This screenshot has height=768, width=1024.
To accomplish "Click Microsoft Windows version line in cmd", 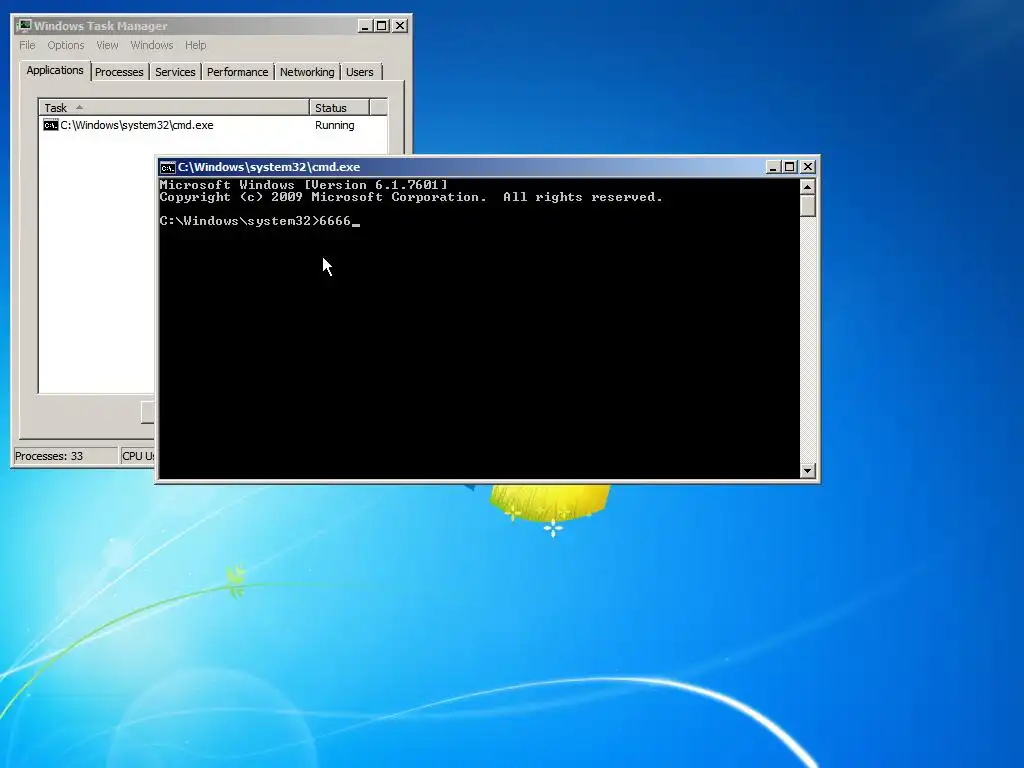I will [x=304, y=185].
